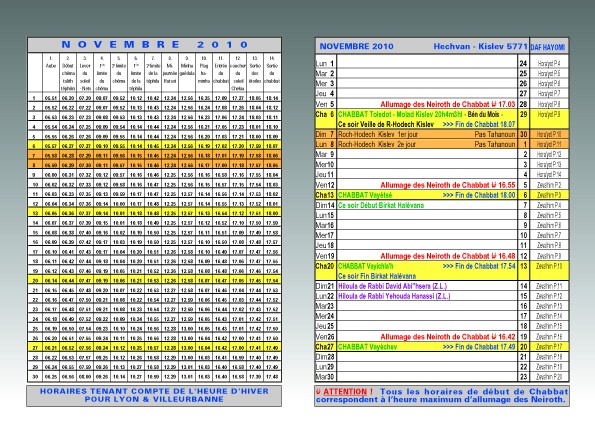Select the "Jeu25" day label
The width and height of the screenshot is (595, 425).
point(325,326)
